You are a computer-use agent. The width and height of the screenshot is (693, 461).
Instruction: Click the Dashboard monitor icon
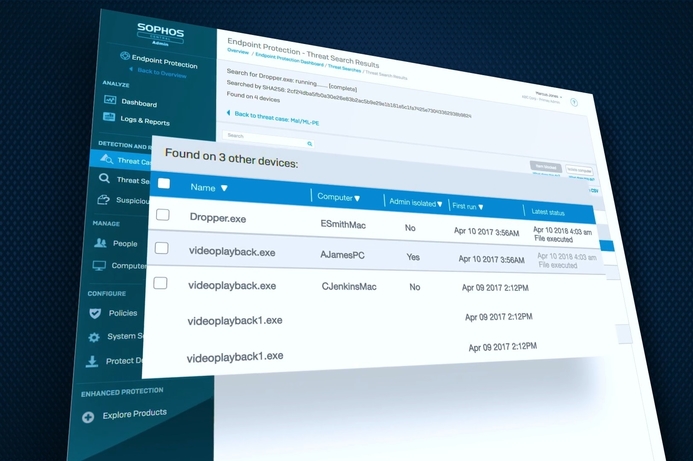(110, 99)
